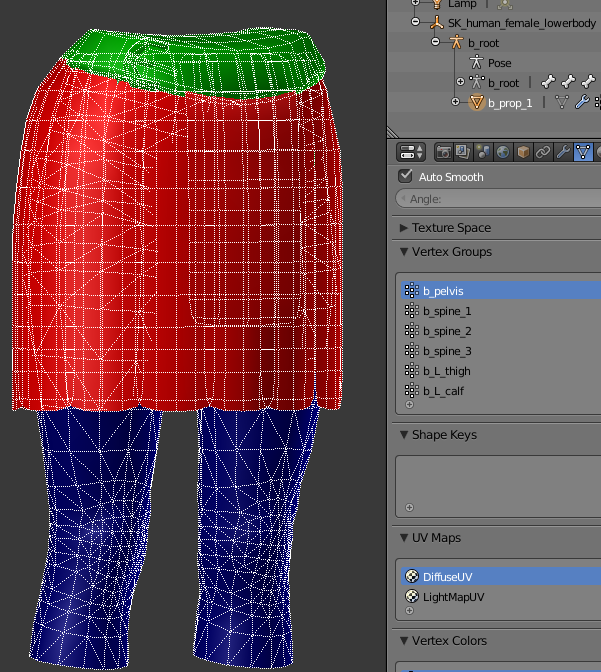Open the Modifiers wrench tab
601x672 pixels.
point(563,152)
